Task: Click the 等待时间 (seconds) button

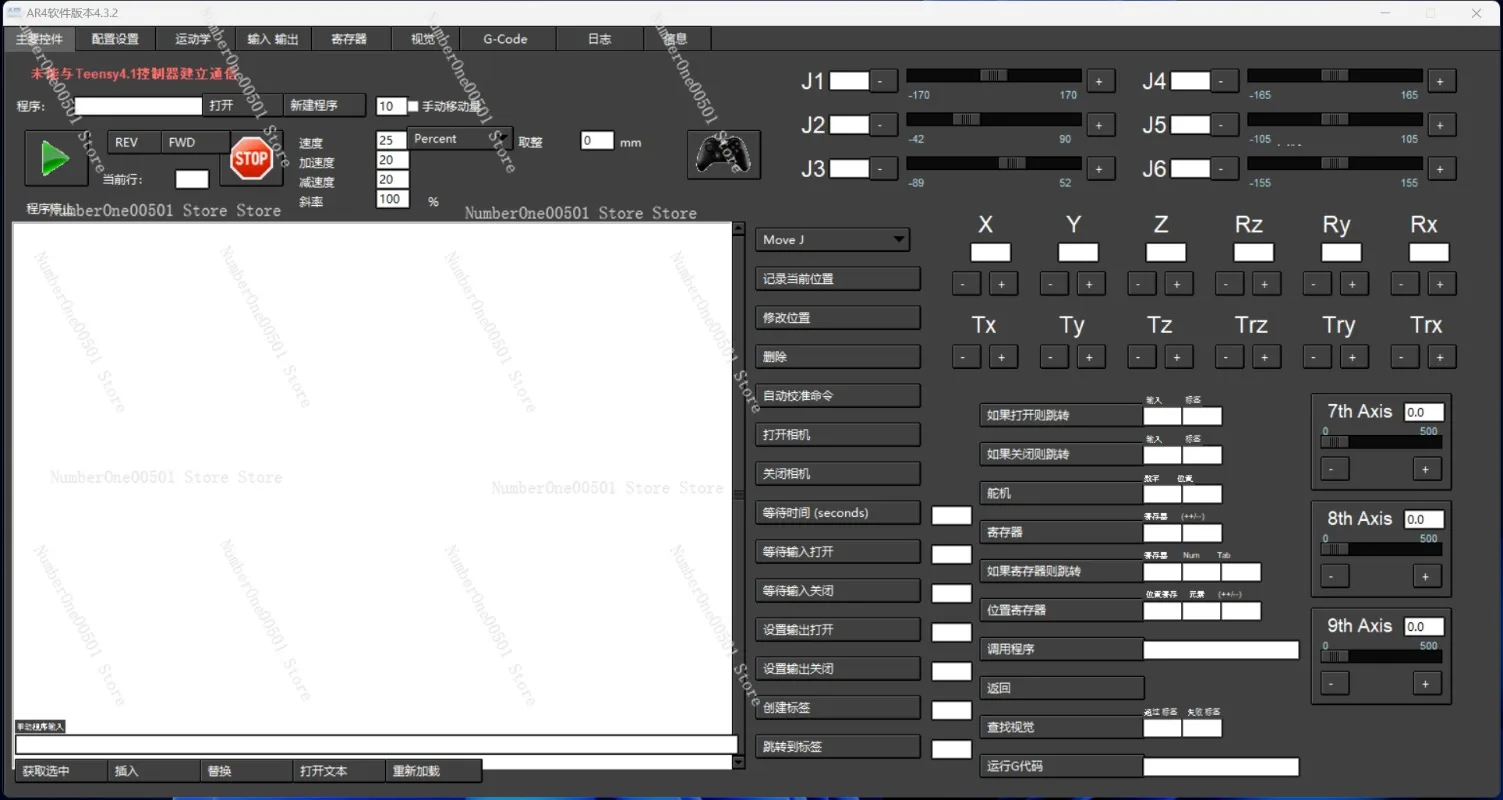Action: 837,513
